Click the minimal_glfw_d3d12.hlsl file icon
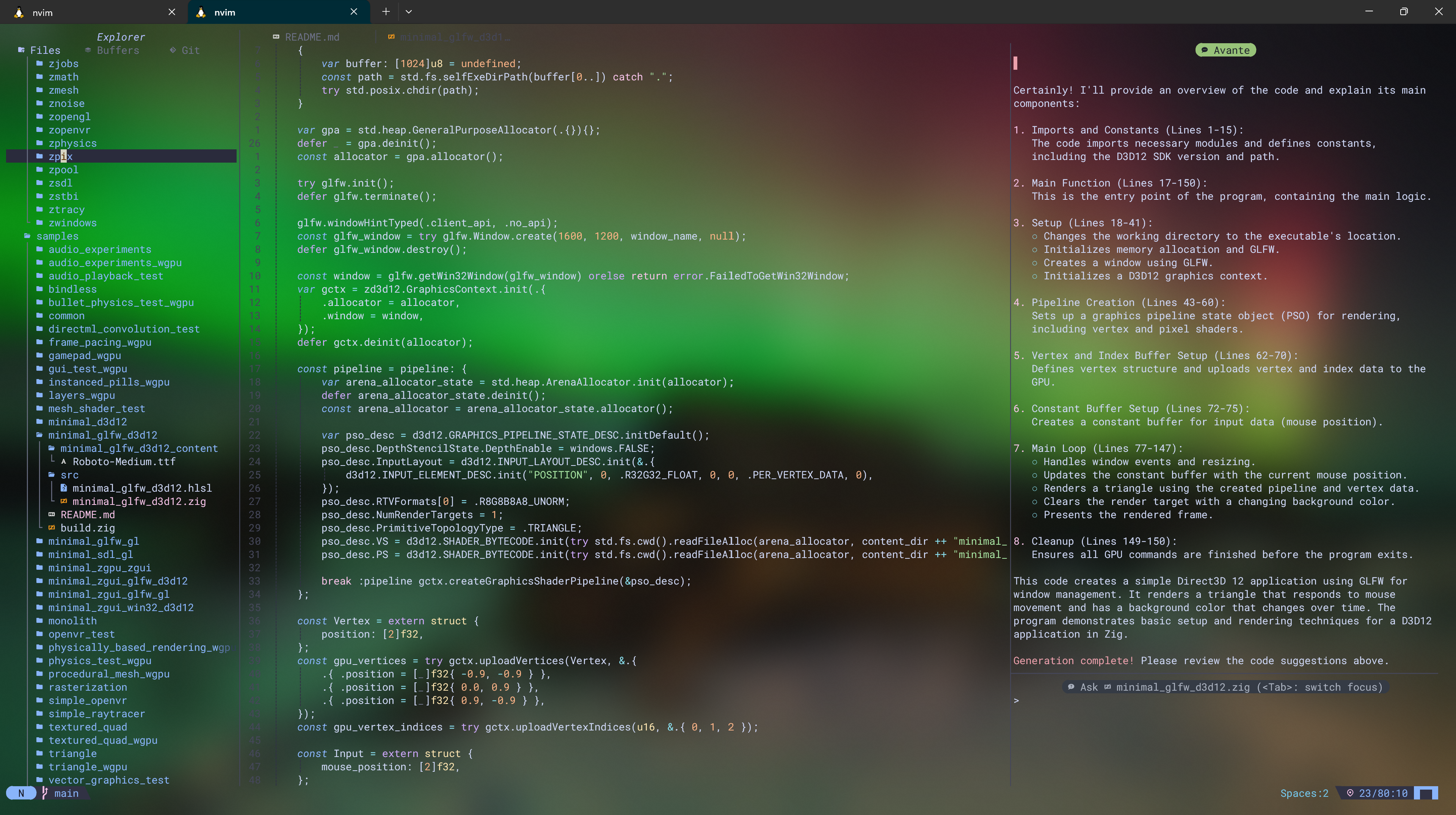1456x815 pixels. (64, 488)
